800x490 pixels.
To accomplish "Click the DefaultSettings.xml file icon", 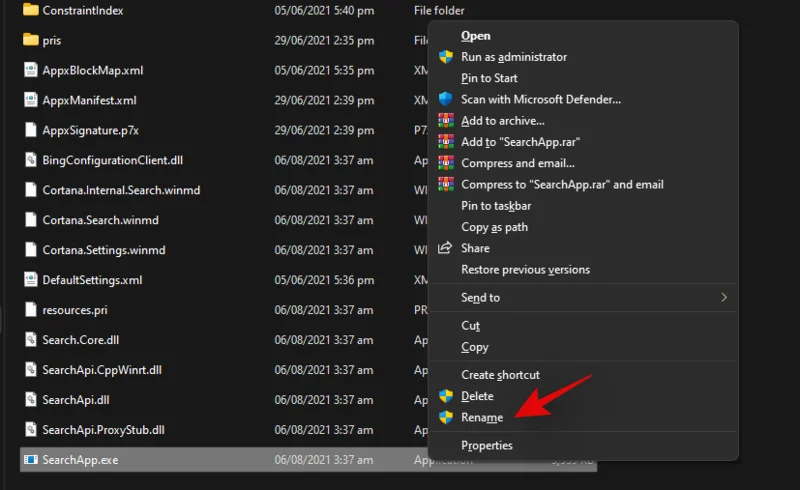I will (31, 279).
